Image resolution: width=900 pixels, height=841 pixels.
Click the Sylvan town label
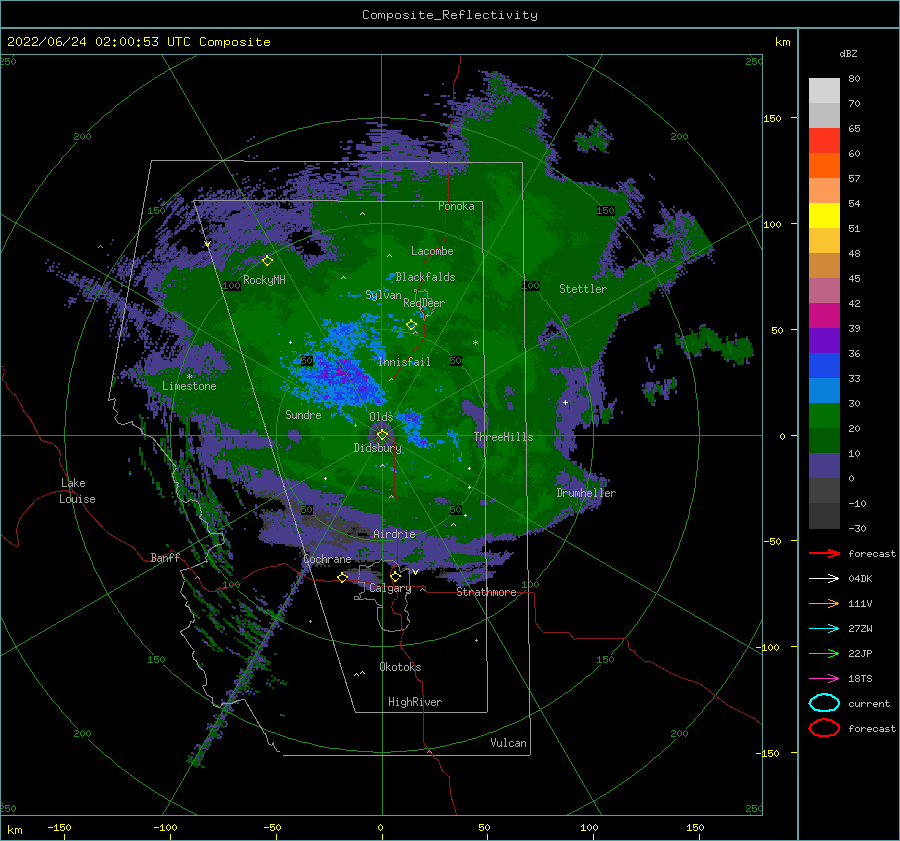point(383,295)
